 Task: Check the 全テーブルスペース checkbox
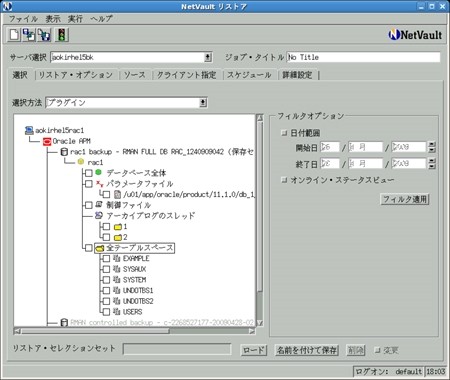click(x=88, y=248)
